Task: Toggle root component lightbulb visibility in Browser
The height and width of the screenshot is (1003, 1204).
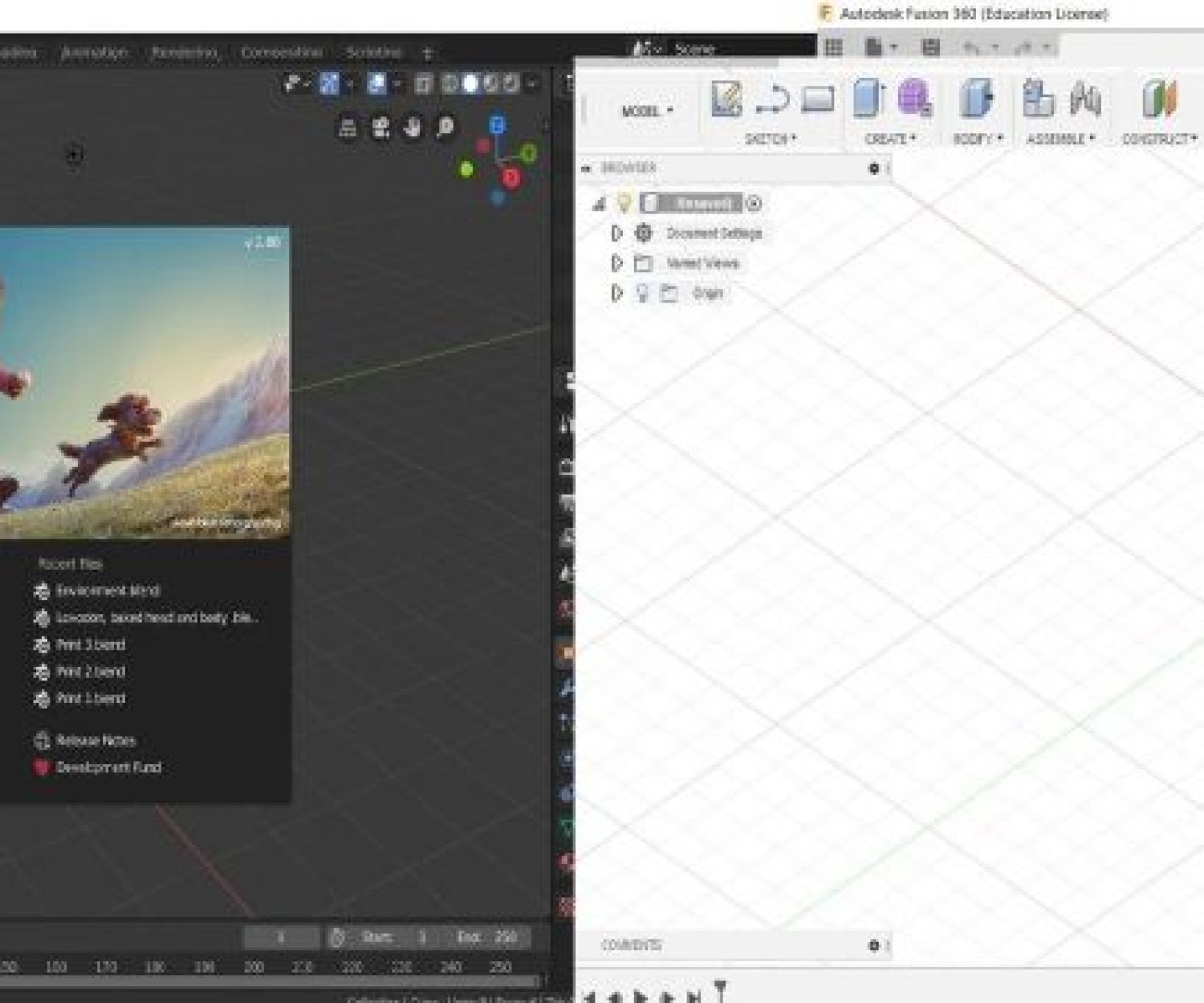Action: (x=624, y=203)
